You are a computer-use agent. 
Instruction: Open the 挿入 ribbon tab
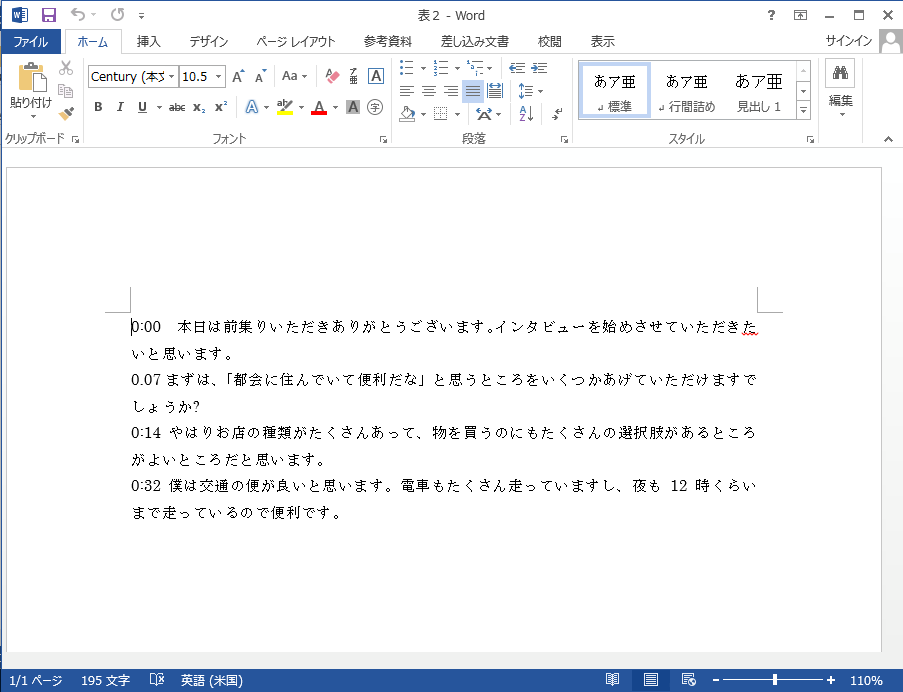click(x=148, y=42)
